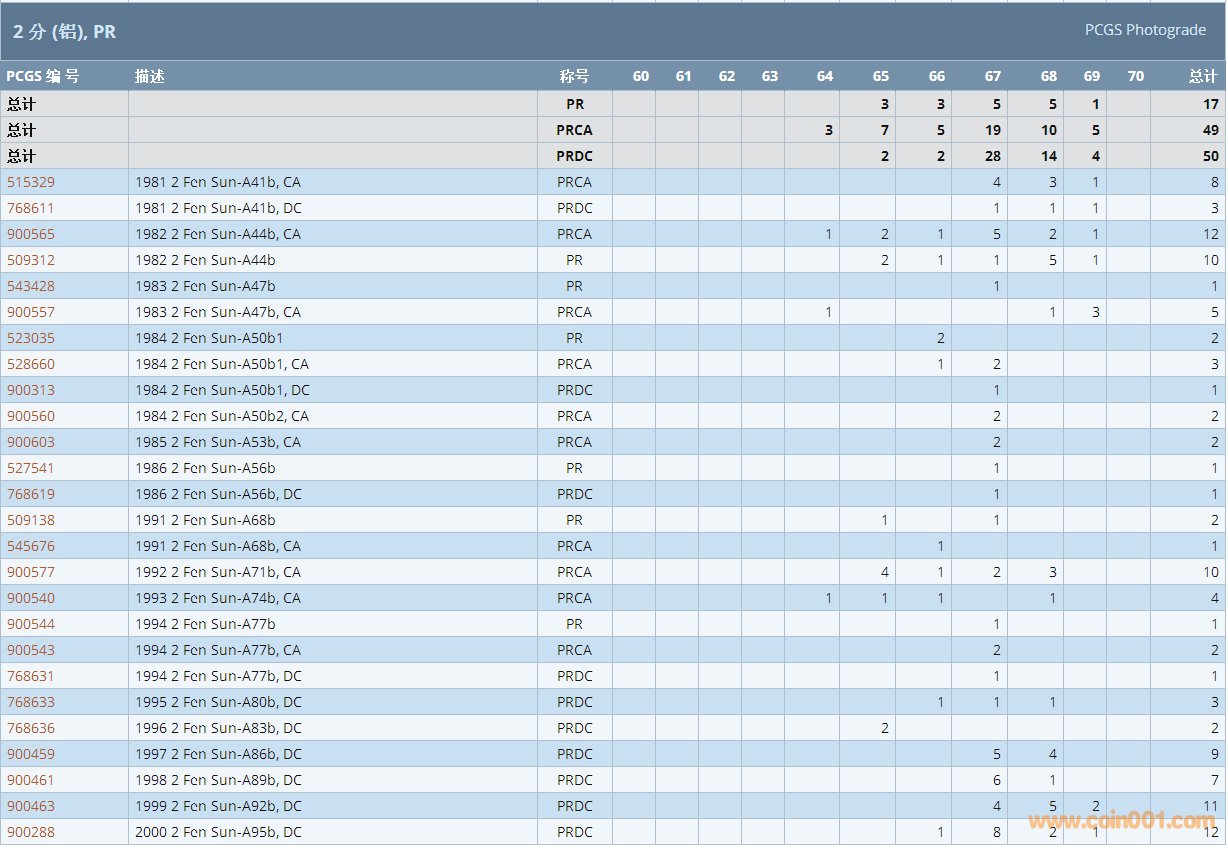Viewport: 1228px width, 848px height.
Task: Open PCGS number 515329 link
Action: click(31, 182)
